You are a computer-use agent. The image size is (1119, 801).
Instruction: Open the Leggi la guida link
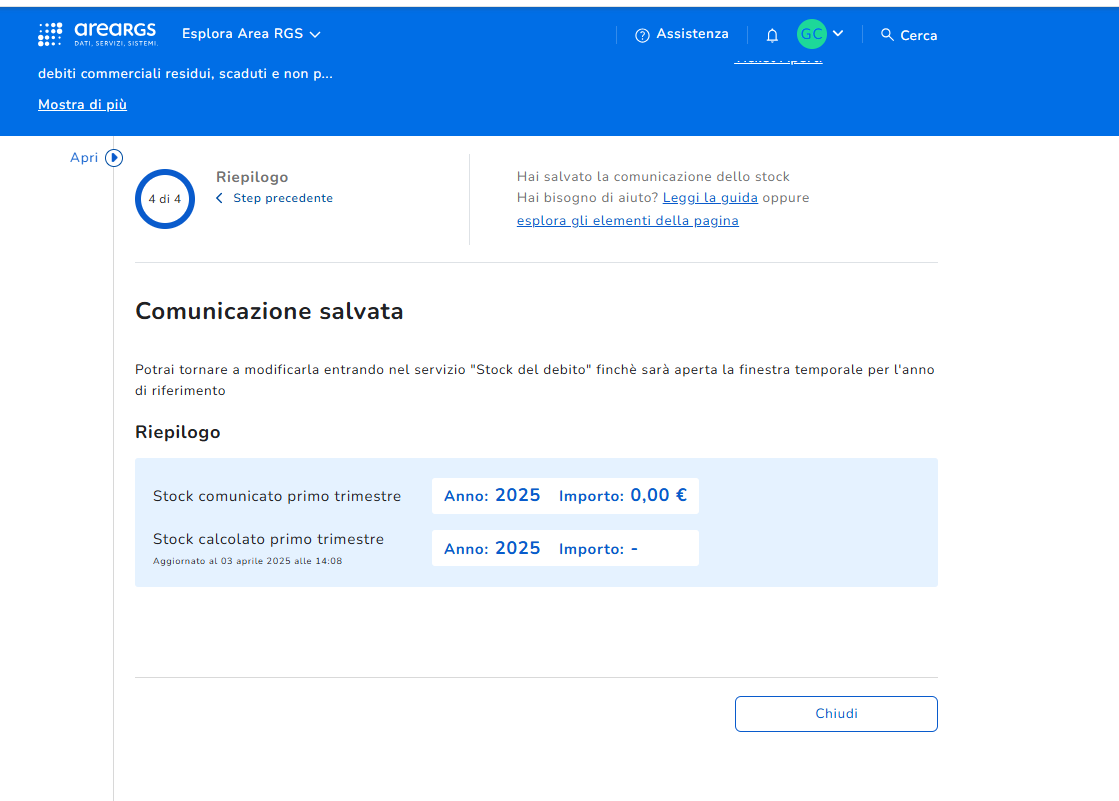pos(710,198)
